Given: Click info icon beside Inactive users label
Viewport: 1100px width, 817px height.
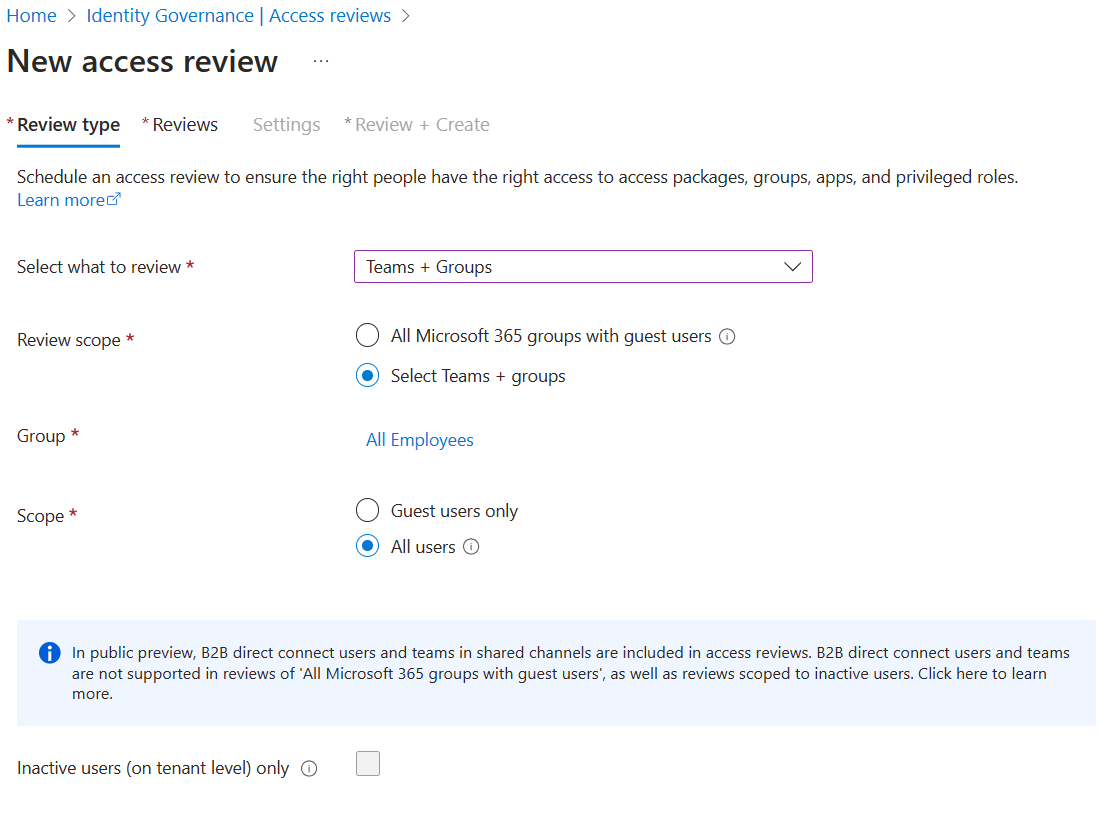Looking at the screenshot, I should (x=310, y=769).
